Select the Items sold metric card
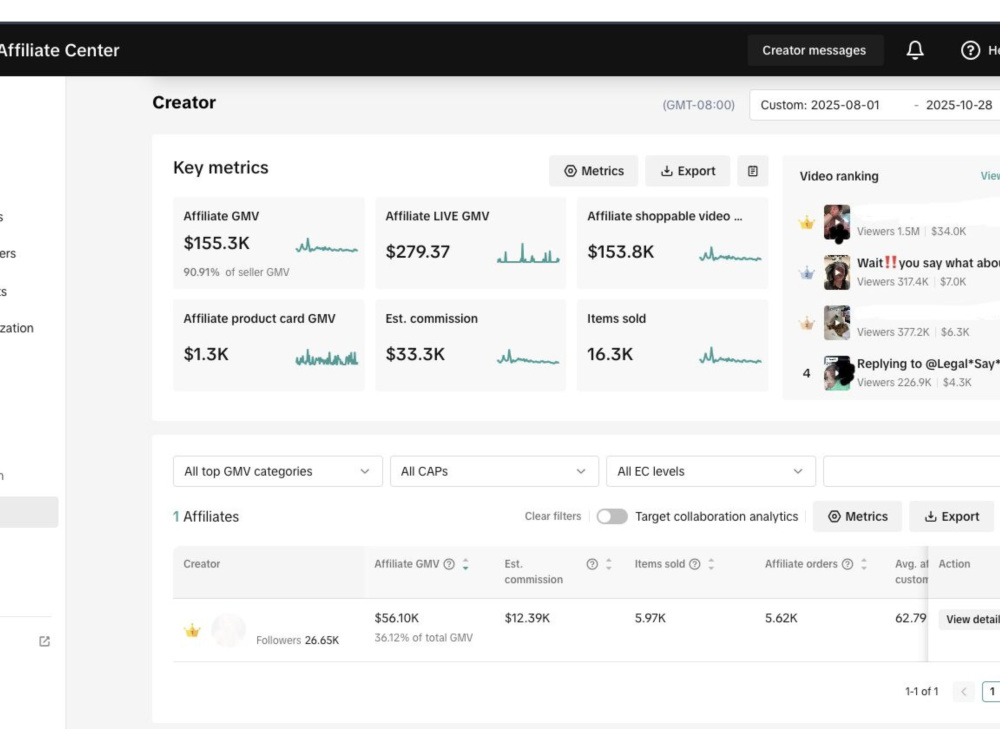The image size is (1000, 750). 672,345
